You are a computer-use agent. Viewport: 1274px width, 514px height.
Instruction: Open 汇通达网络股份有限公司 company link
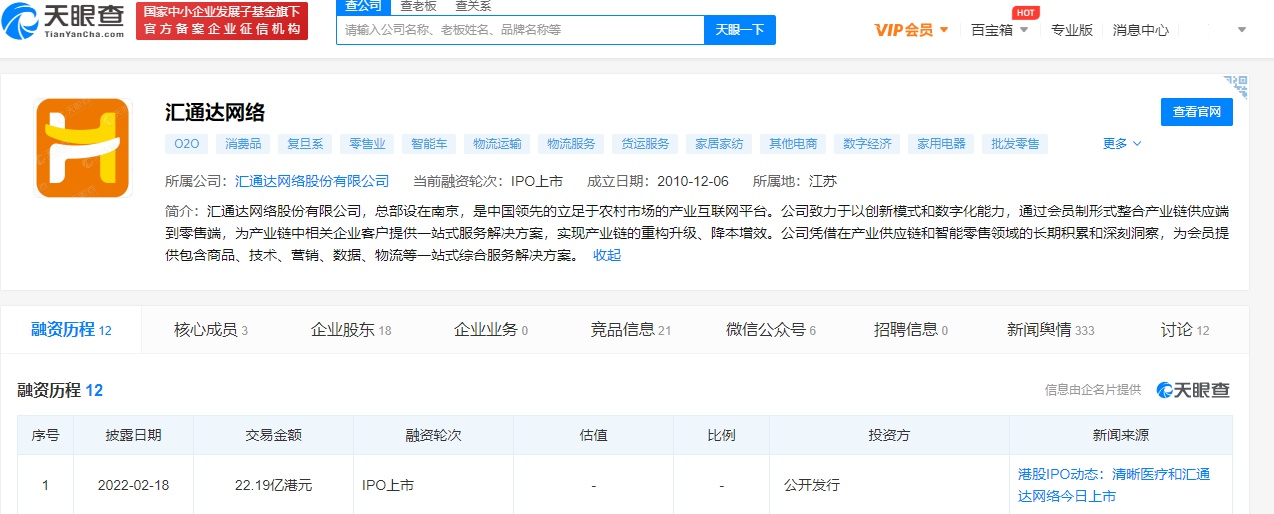(312, 182)
